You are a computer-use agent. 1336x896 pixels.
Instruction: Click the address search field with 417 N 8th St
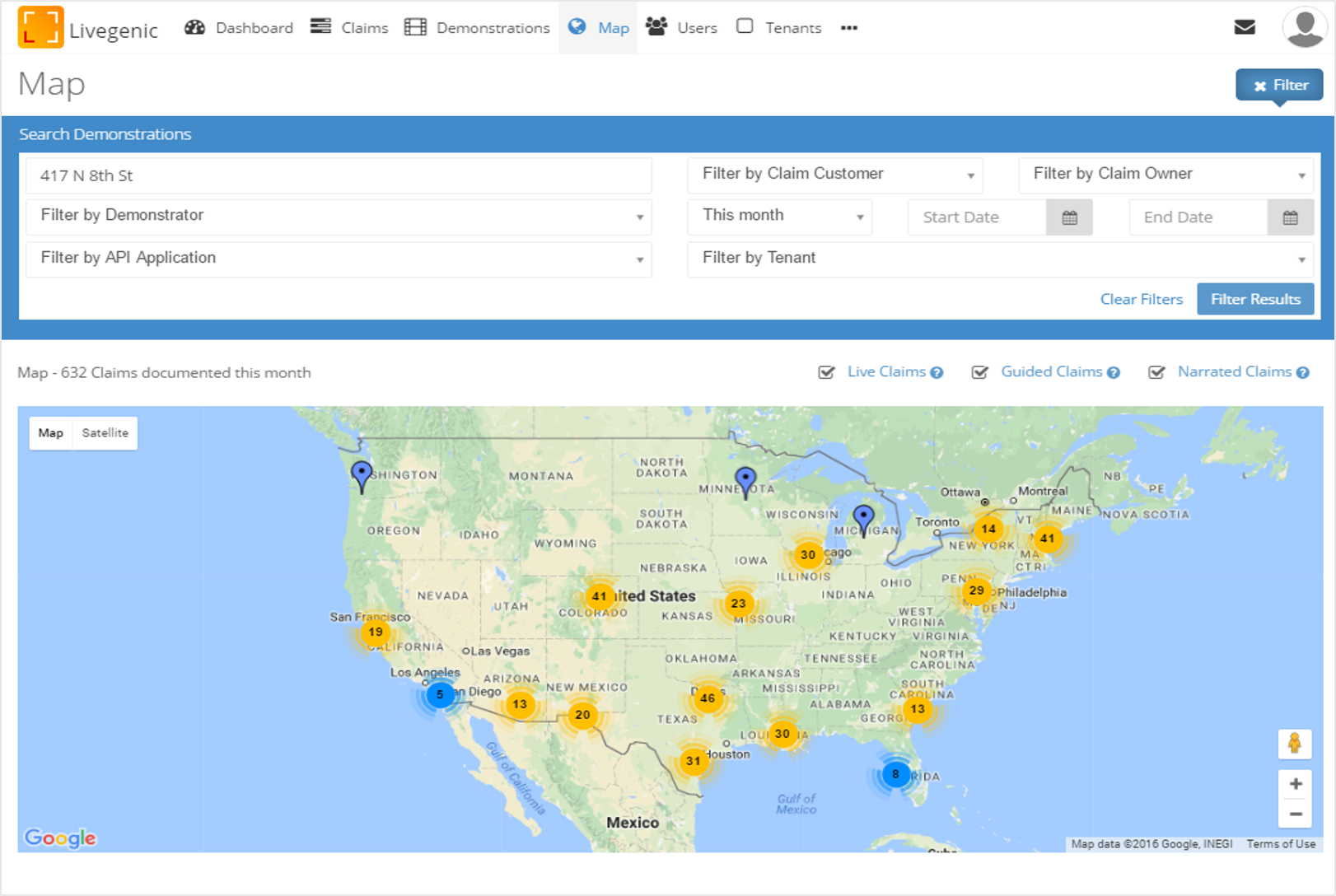click(339, 176)
